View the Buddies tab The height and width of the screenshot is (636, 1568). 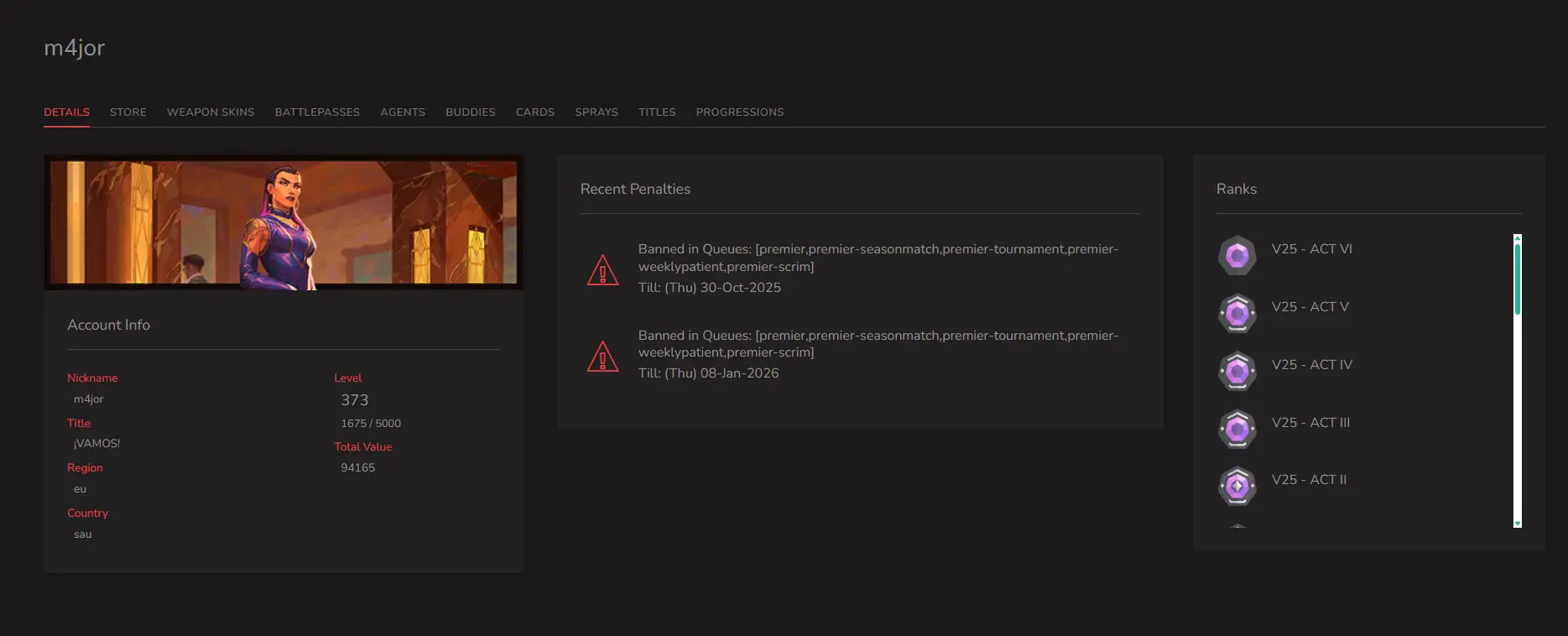coord(470,112)
